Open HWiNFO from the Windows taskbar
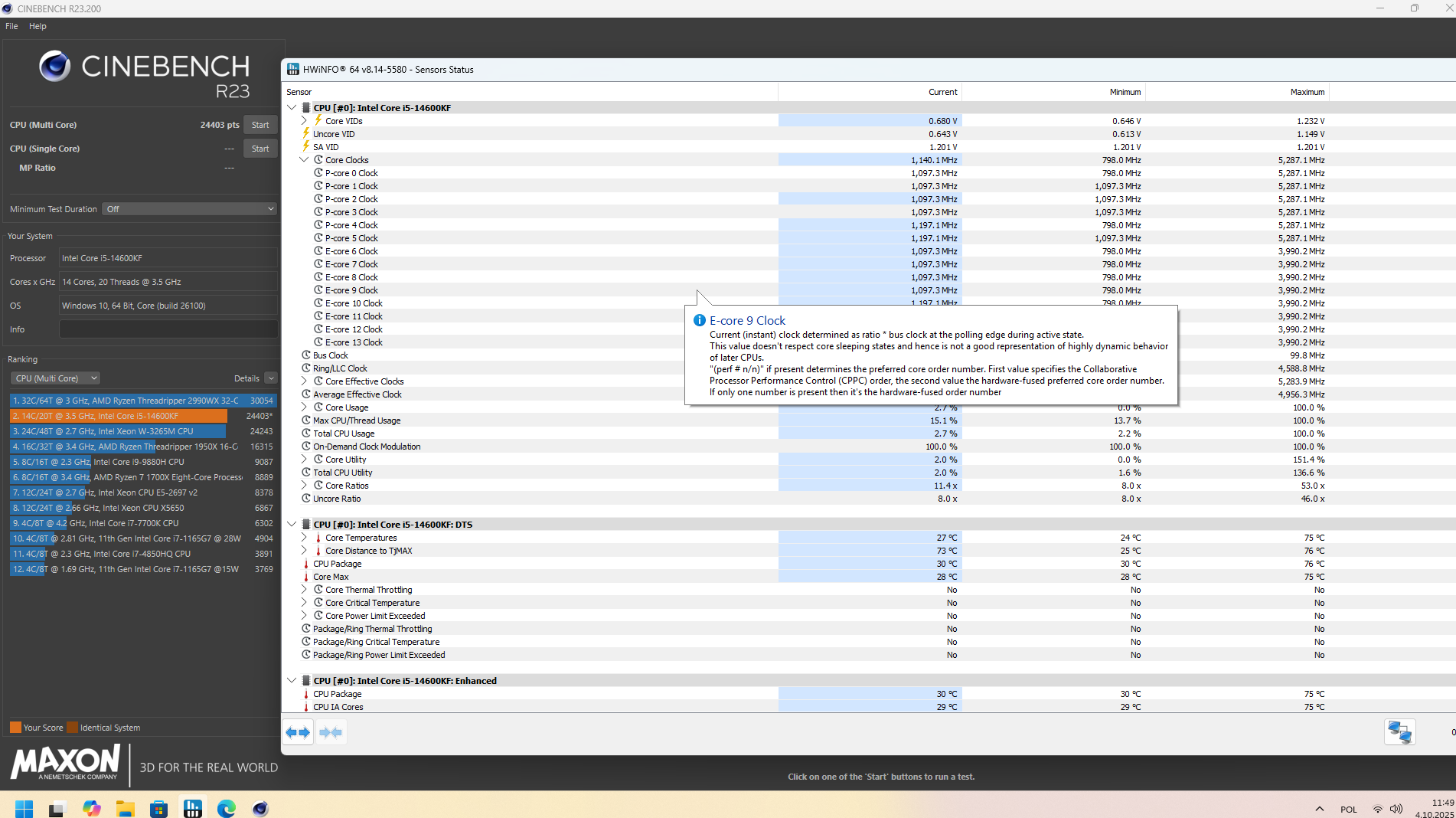This screenshot has width=1456, height=818. [x=193, y=808]
